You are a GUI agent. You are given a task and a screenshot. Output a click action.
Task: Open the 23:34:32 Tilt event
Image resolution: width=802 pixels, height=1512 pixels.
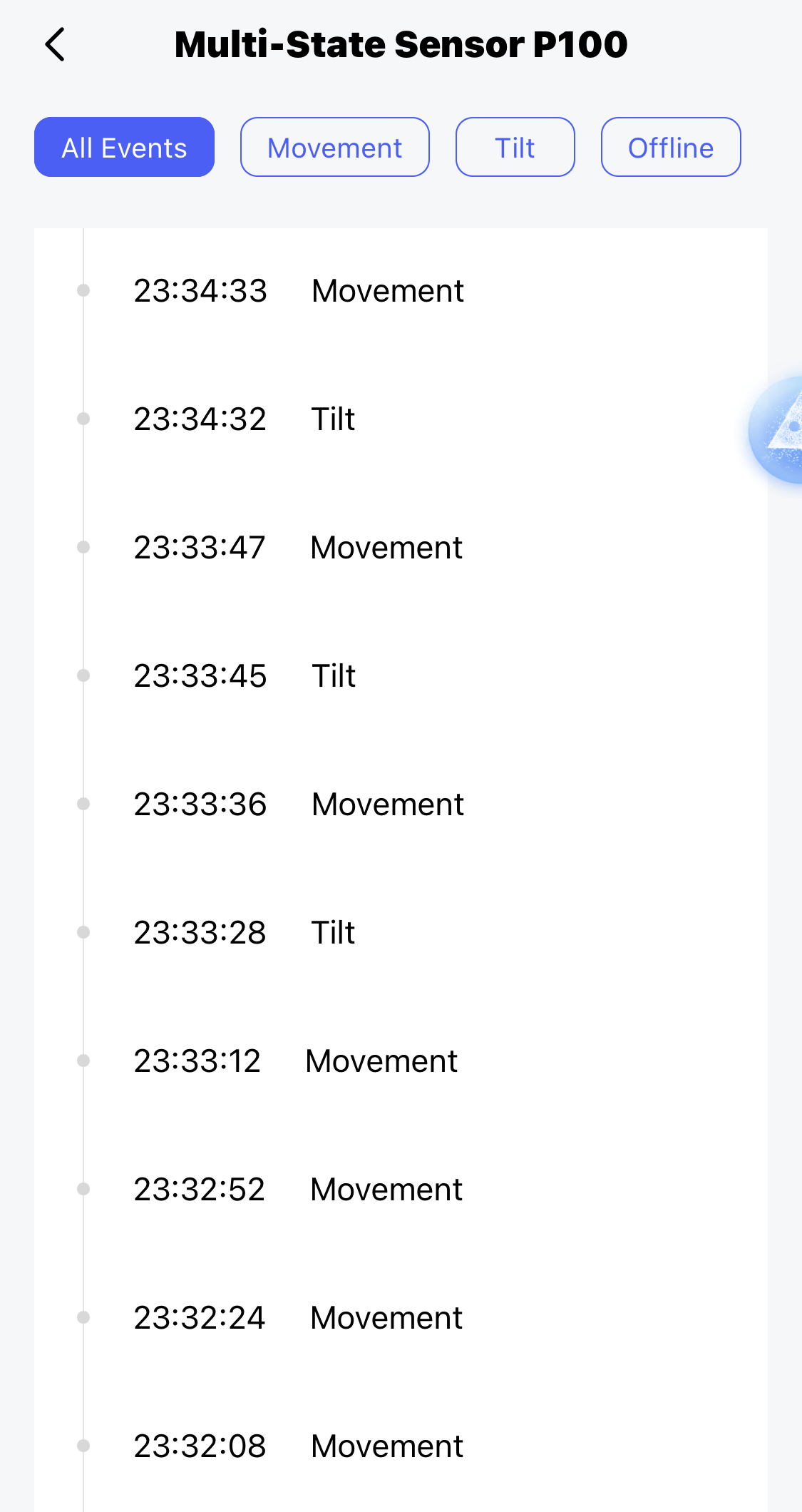[245, 419]
